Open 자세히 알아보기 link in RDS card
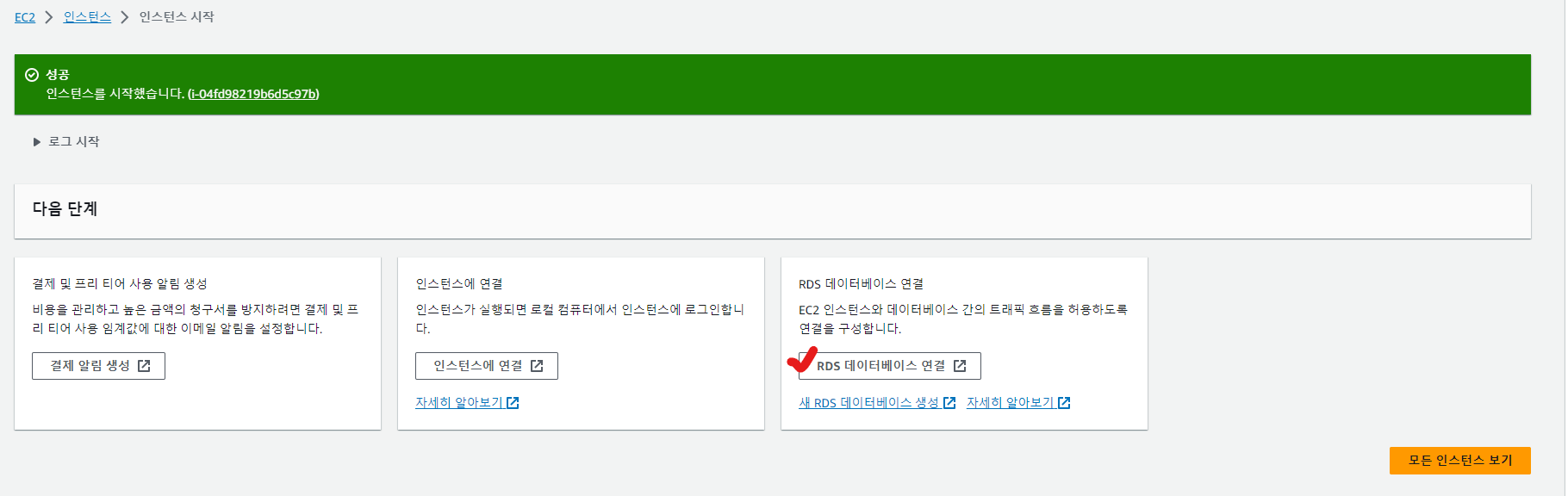The image size is (1568, 496). 1010,403
